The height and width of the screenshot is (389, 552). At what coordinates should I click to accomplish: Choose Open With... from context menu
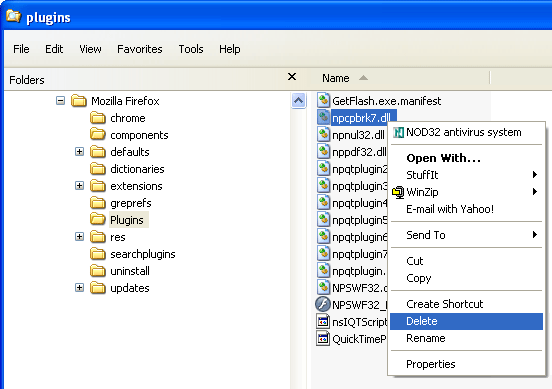coord(466,158)
